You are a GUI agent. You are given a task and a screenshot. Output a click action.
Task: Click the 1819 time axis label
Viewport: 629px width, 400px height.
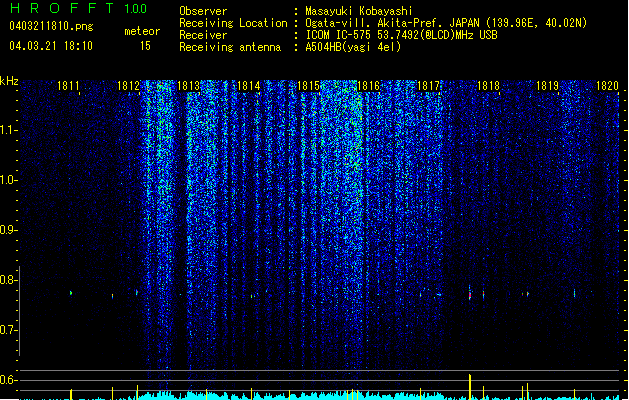(548, 86)
